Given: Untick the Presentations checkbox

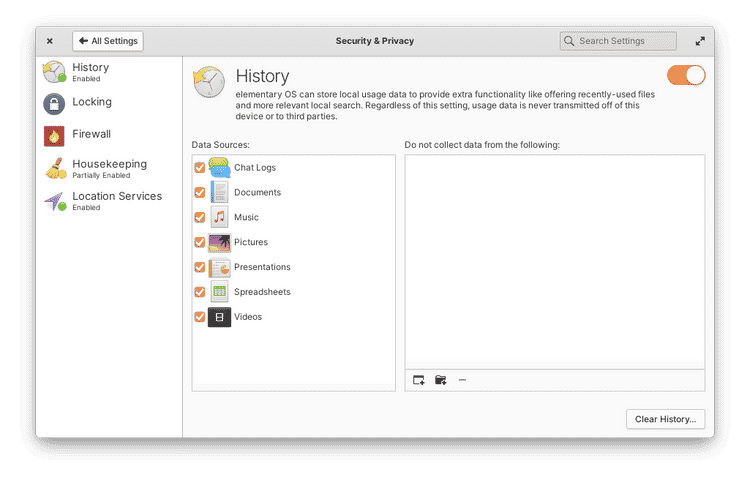Looking at the screenshot, I should click(x=199, y=267).
